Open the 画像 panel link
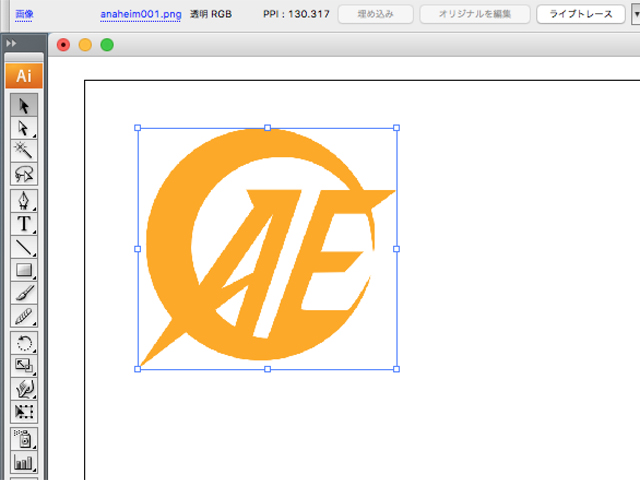 coord(24,14)
